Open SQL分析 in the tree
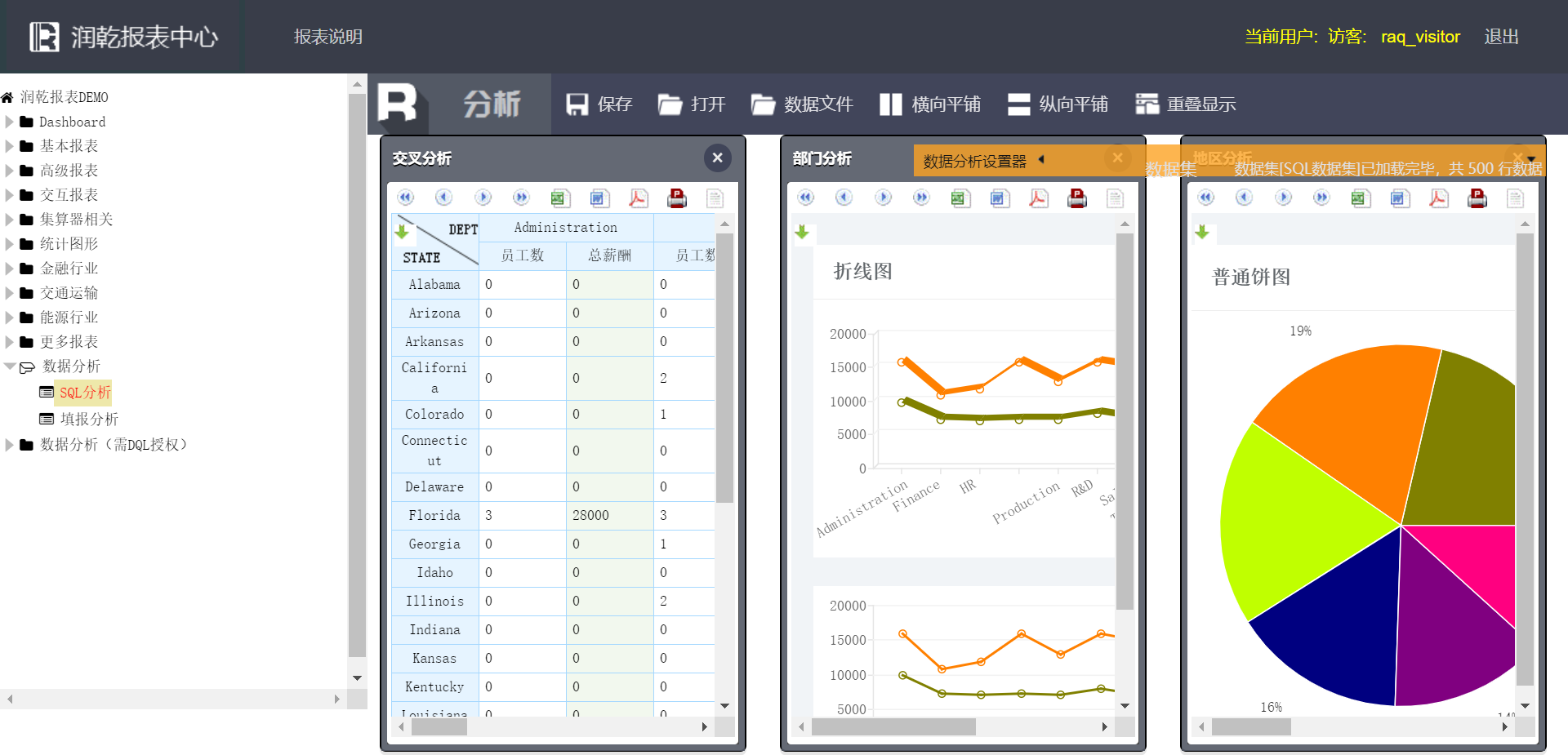 (85, 393)
